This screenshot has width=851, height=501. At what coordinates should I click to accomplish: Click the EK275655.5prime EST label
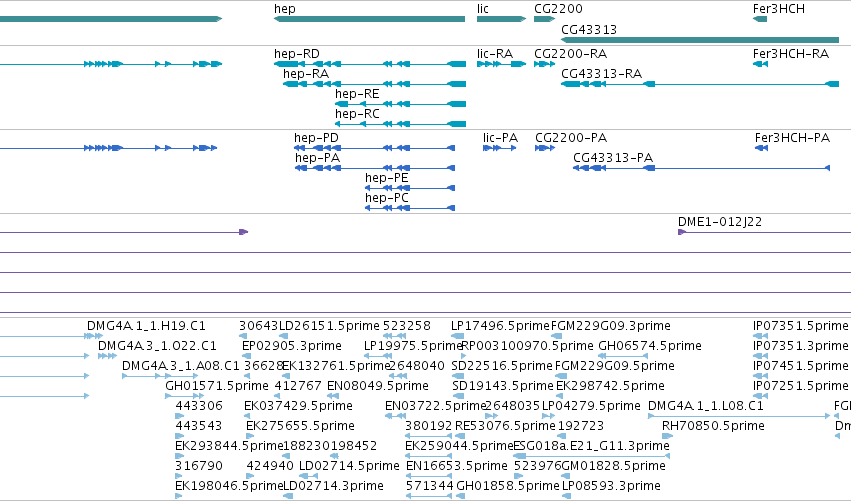coord(301,426)
